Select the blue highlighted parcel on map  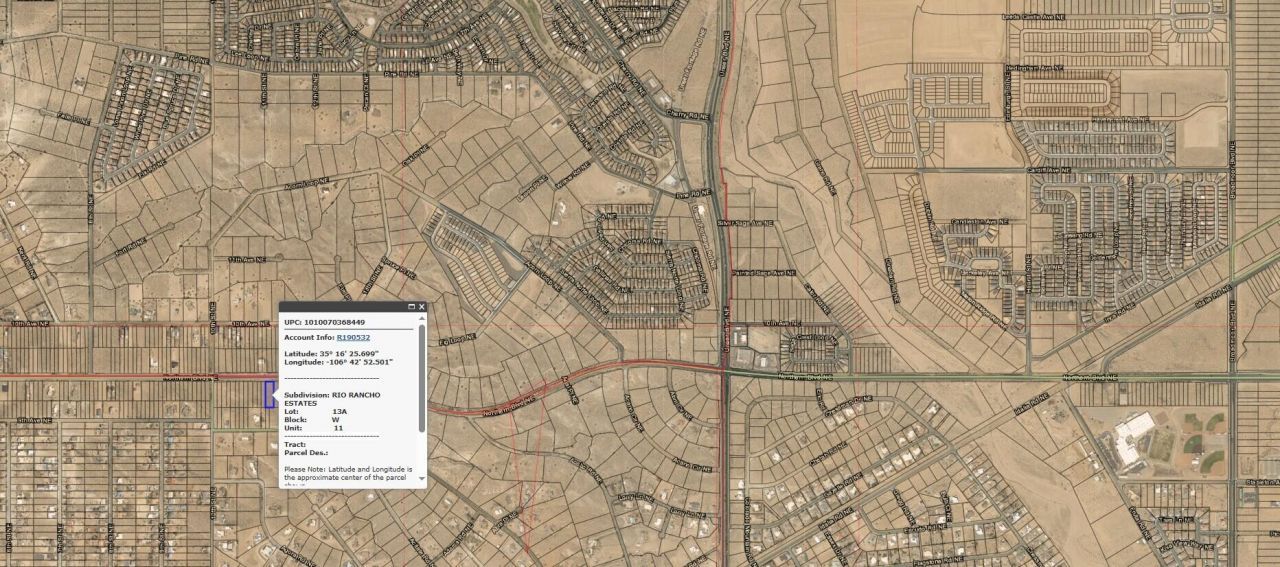[269, 394]
